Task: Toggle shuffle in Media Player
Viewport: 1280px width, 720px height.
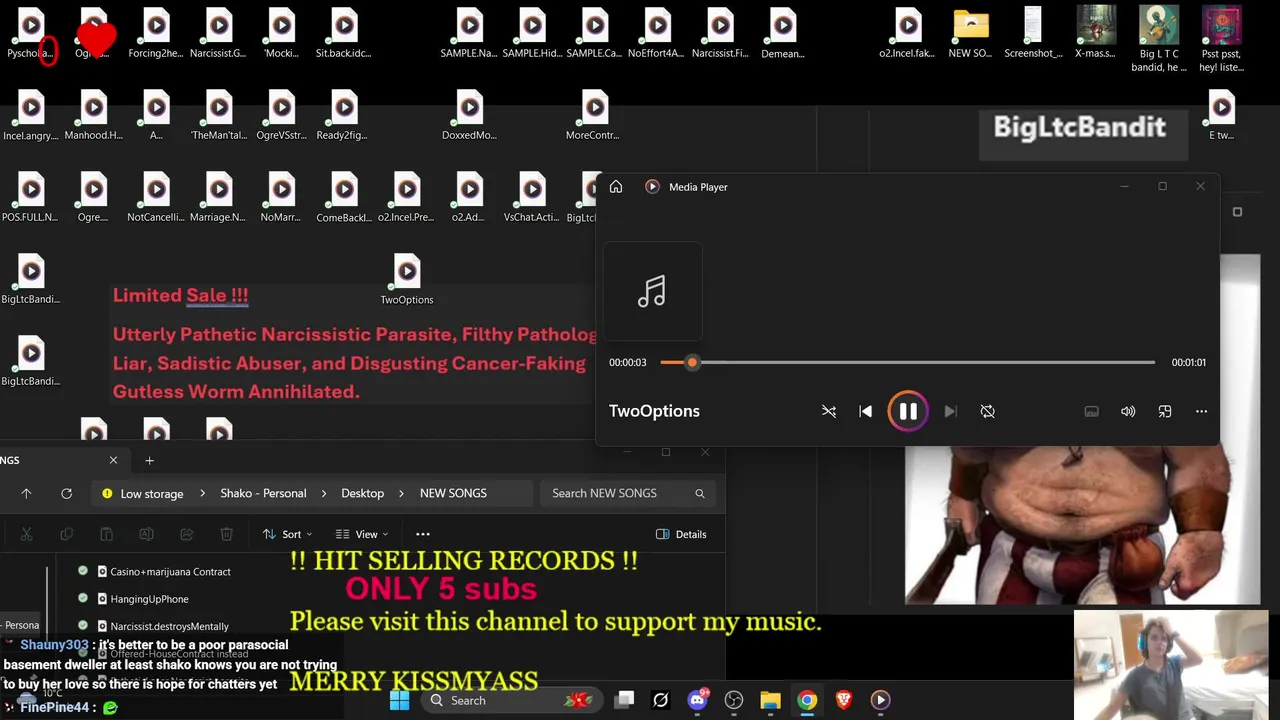Action: 829,411
